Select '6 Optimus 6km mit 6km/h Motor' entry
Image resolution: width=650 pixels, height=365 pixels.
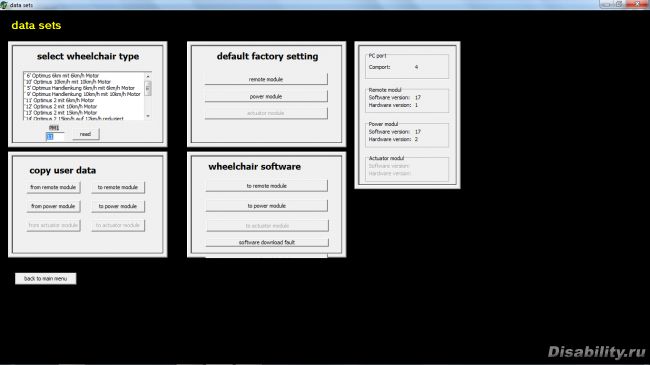62,76
